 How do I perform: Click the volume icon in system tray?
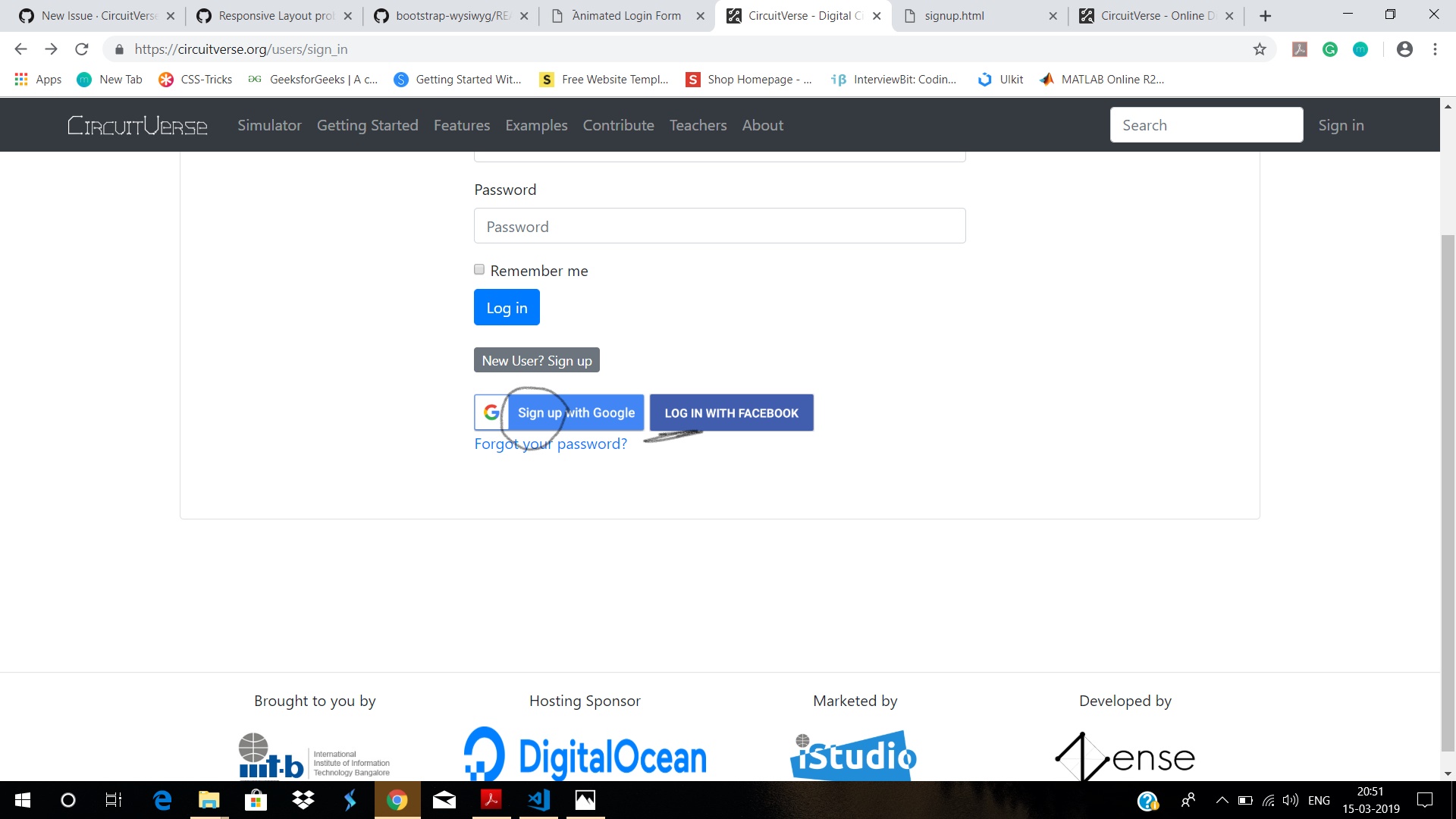[1291, 800]
